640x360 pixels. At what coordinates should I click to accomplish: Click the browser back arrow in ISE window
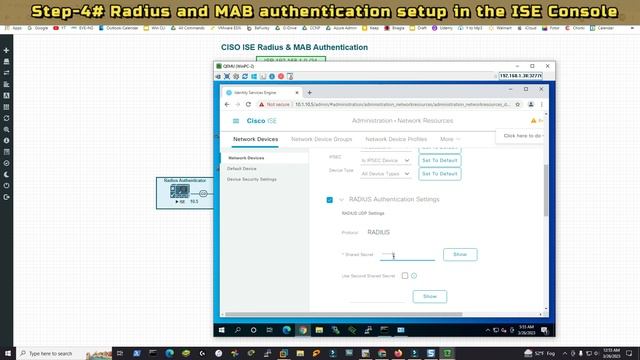tap(227, 104)
